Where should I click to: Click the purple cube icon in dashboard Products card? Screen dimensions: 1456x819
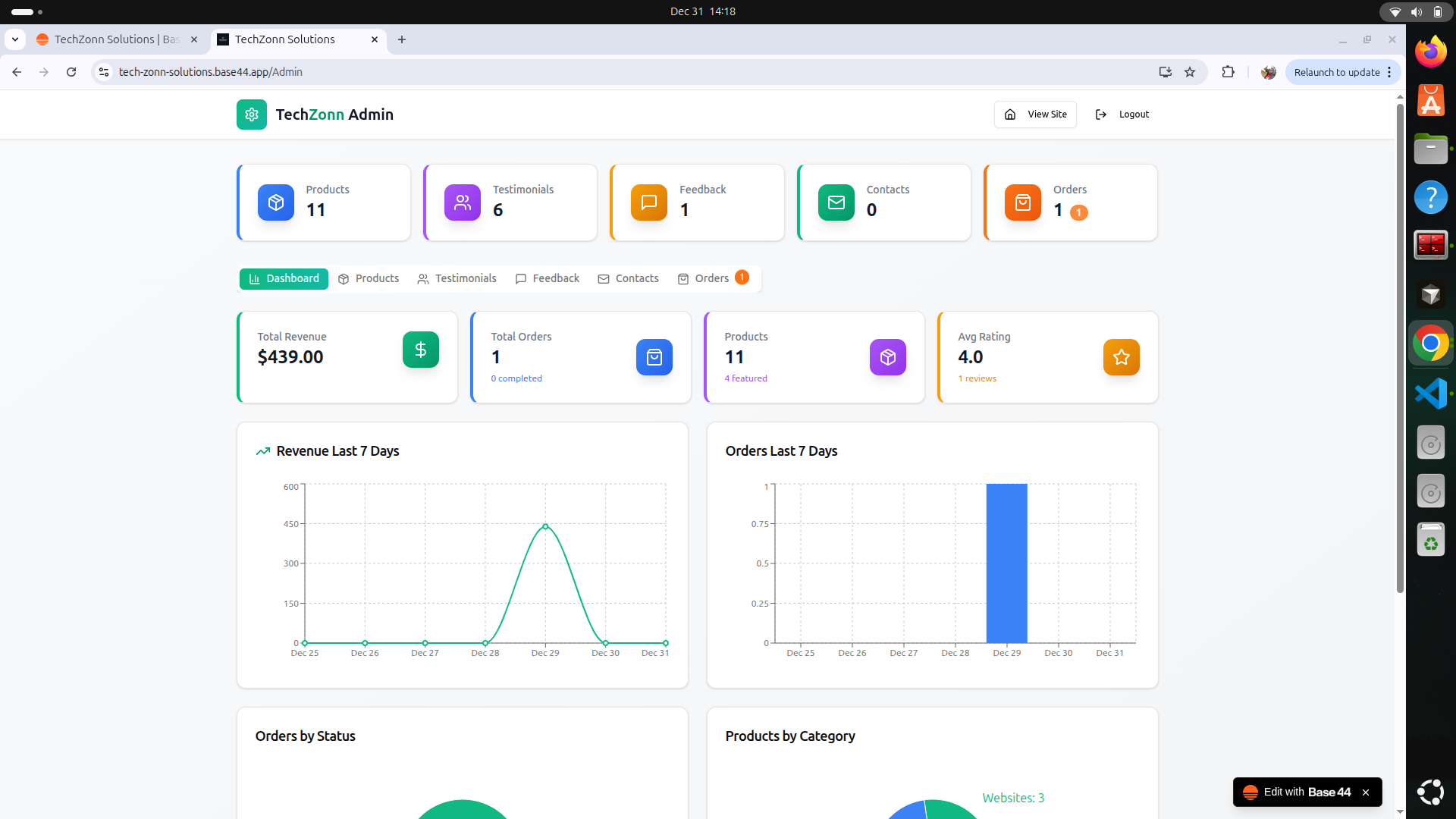point(888,357)
